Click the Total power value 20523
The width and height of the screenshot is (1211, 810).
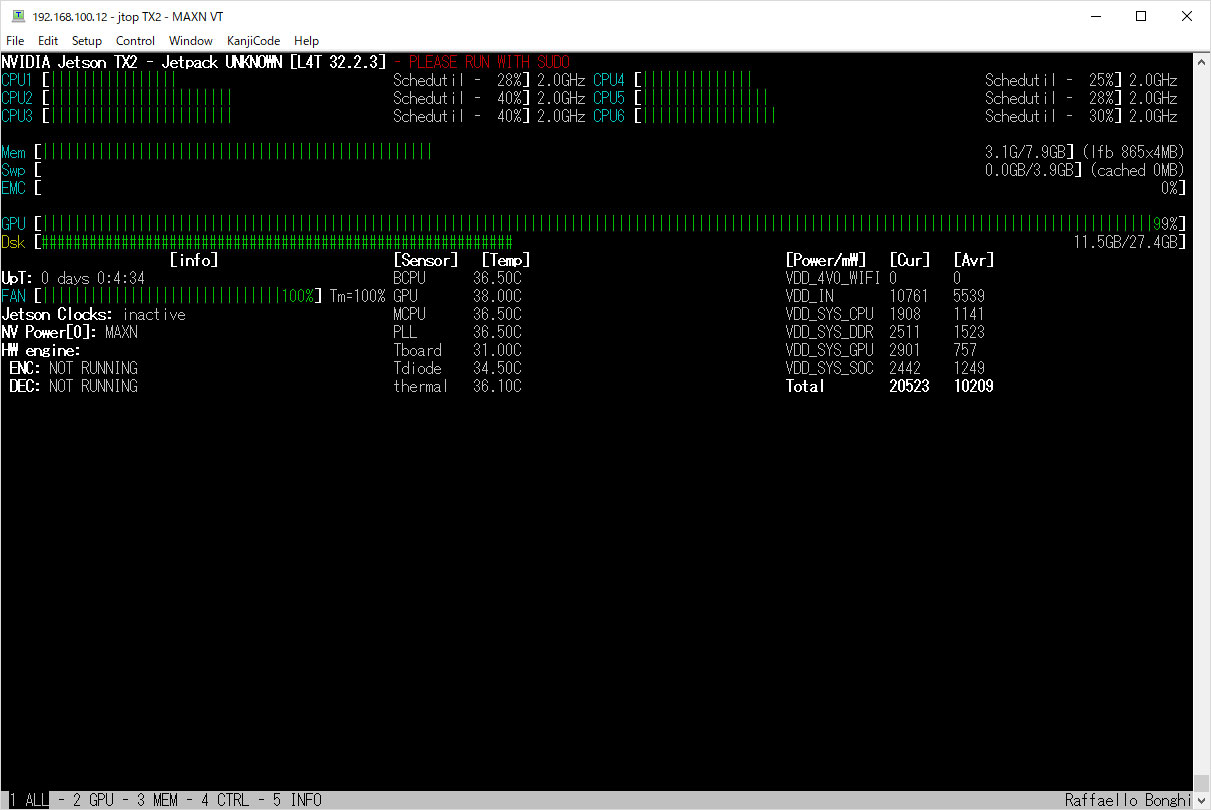pyautogui.click(x=909, y=386)
